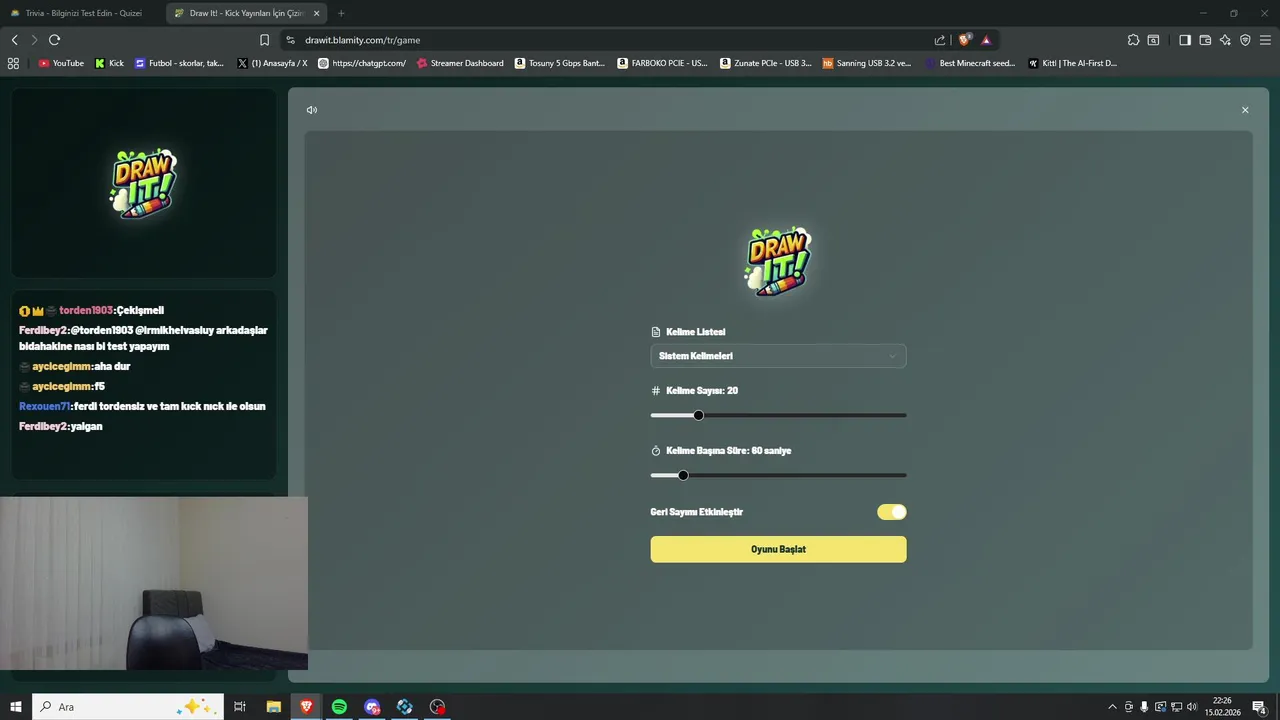The image size is (1280, 720).
Task: Click the Kelime Başına Süre slider handle
Action: click(x=683, y=475)
